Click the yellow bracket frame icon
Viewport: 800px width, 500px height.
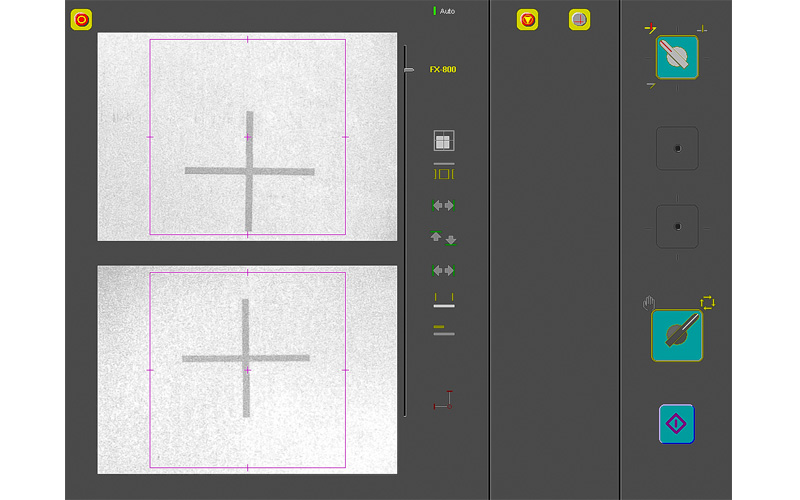click(443, 173)
